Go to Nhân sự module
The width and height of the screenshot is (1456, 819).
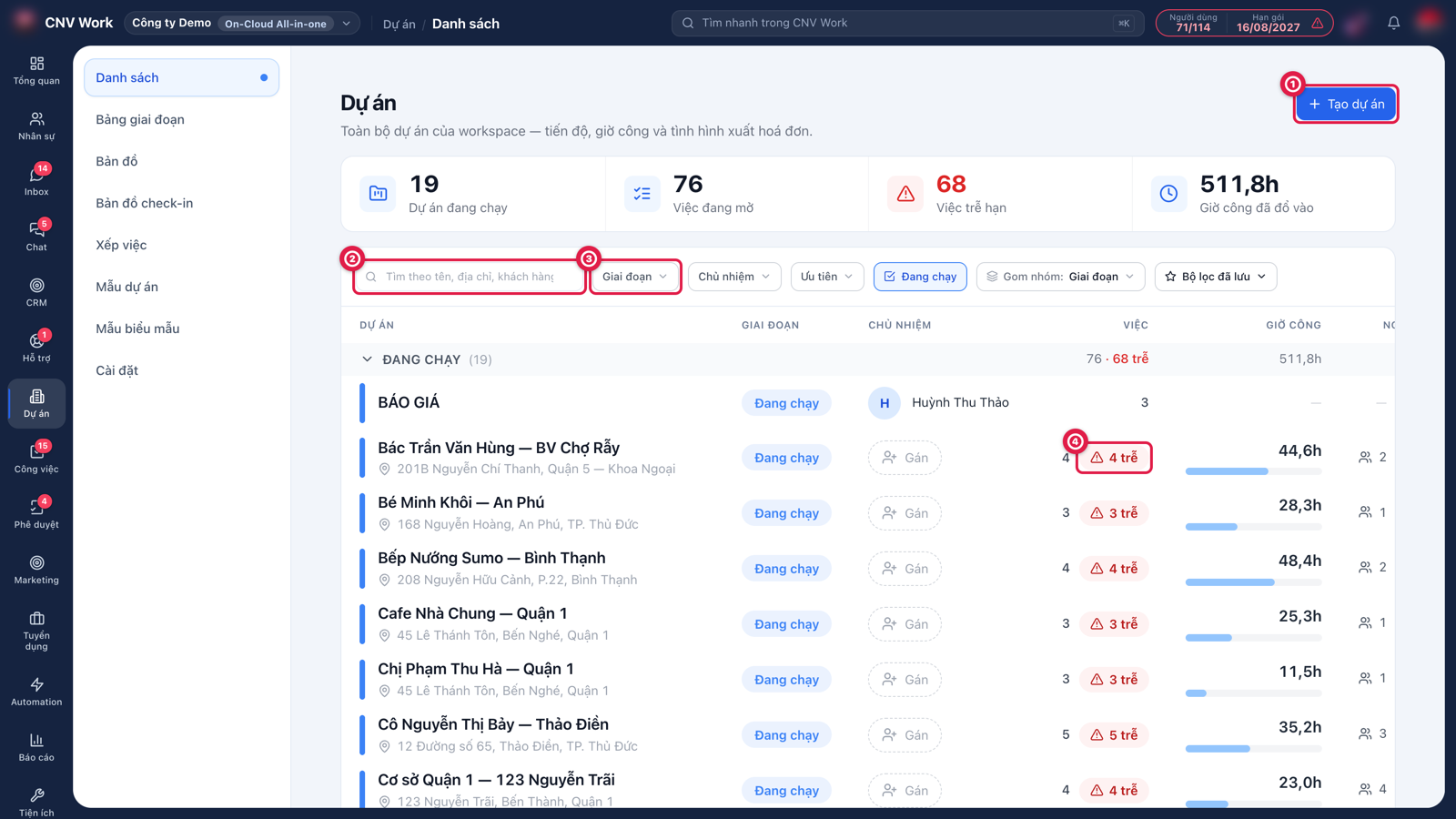36,126
